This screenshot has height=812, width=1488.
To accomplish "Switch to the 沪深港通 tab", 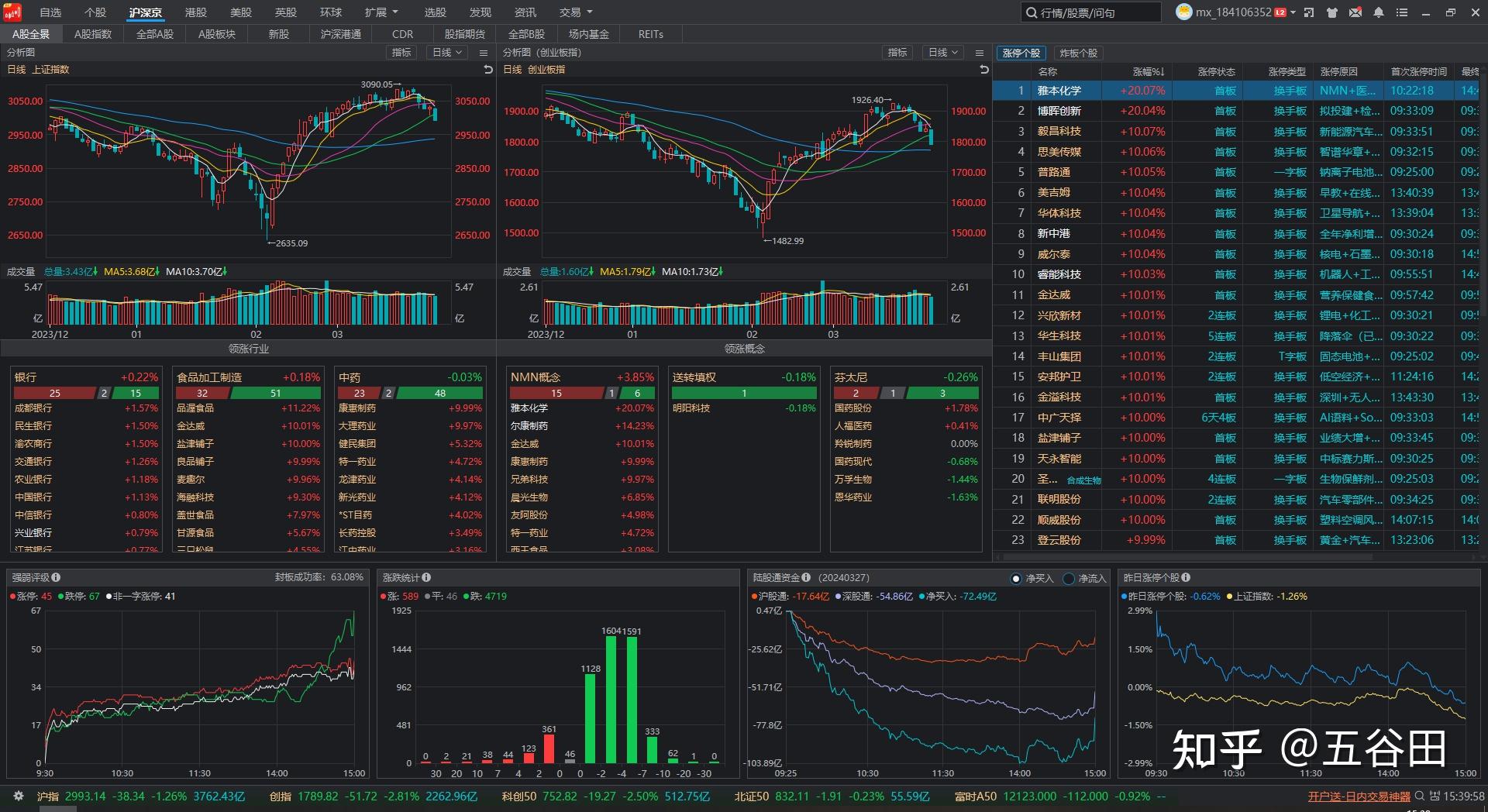I will point(341,34).
